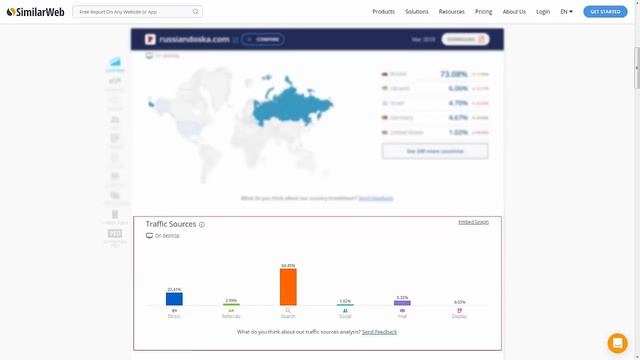Open the About Us menu

(x=514, y=12)
